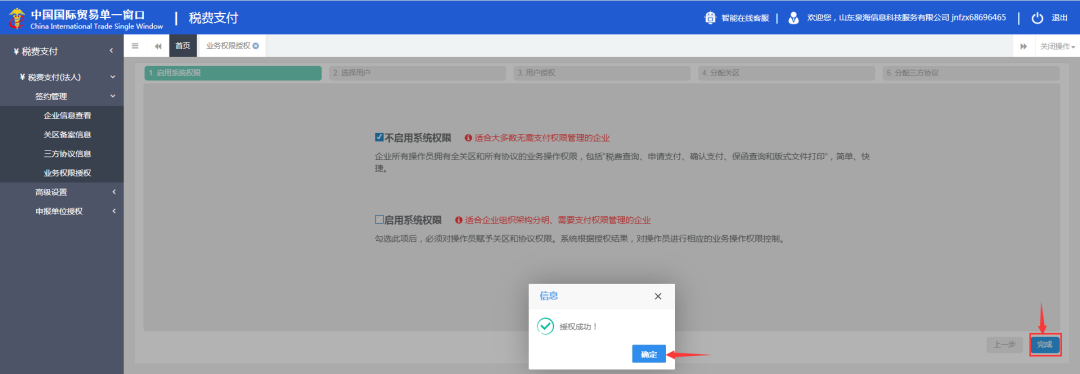The image size is (1080, 374).
Task: Click the info icon beside 适合企业组织架构分明
Action: (459, 220)
